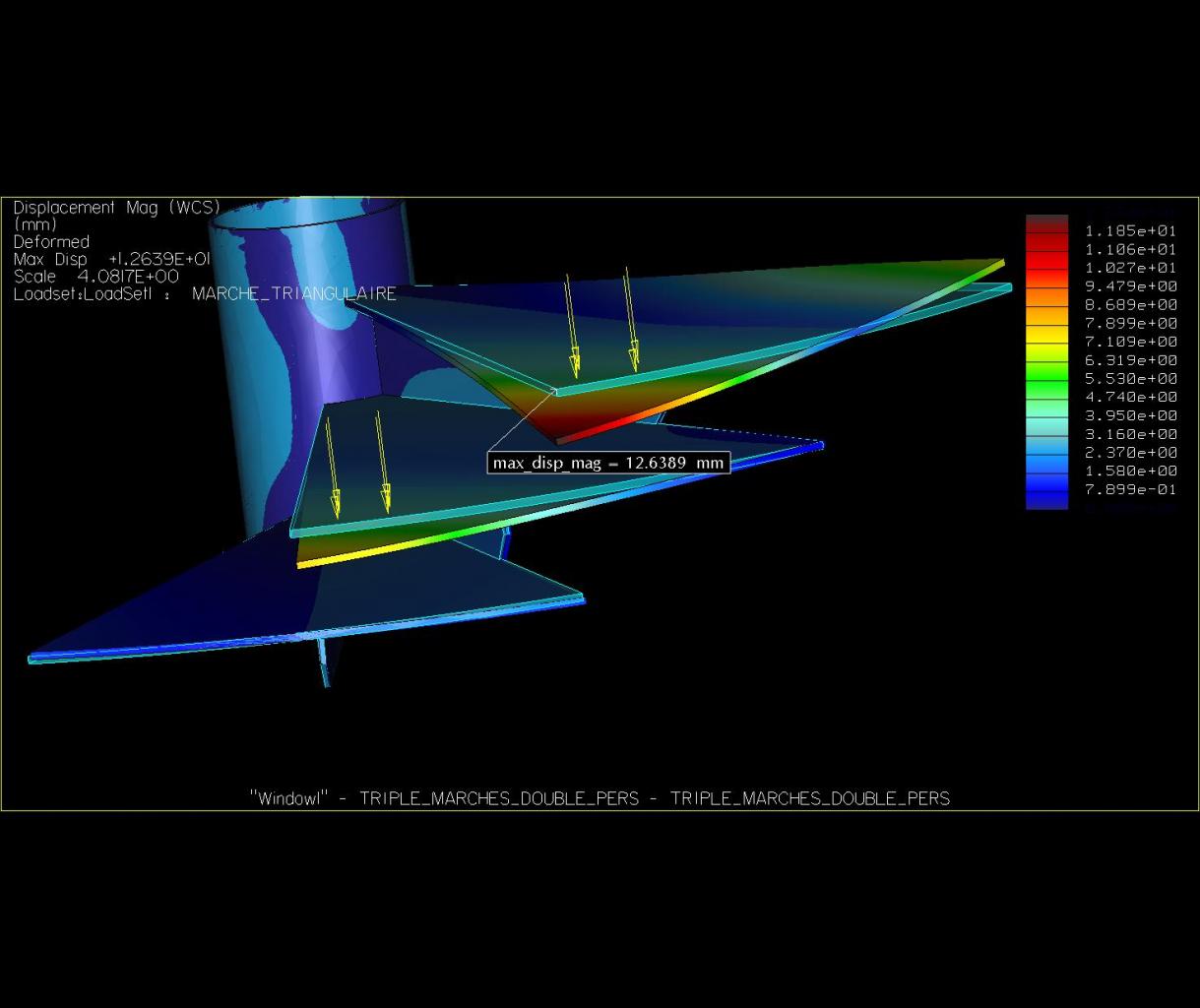This screenshot has width=1200, height=1008.
Task: Click the (mm) units label
Action: pos(35,224)
